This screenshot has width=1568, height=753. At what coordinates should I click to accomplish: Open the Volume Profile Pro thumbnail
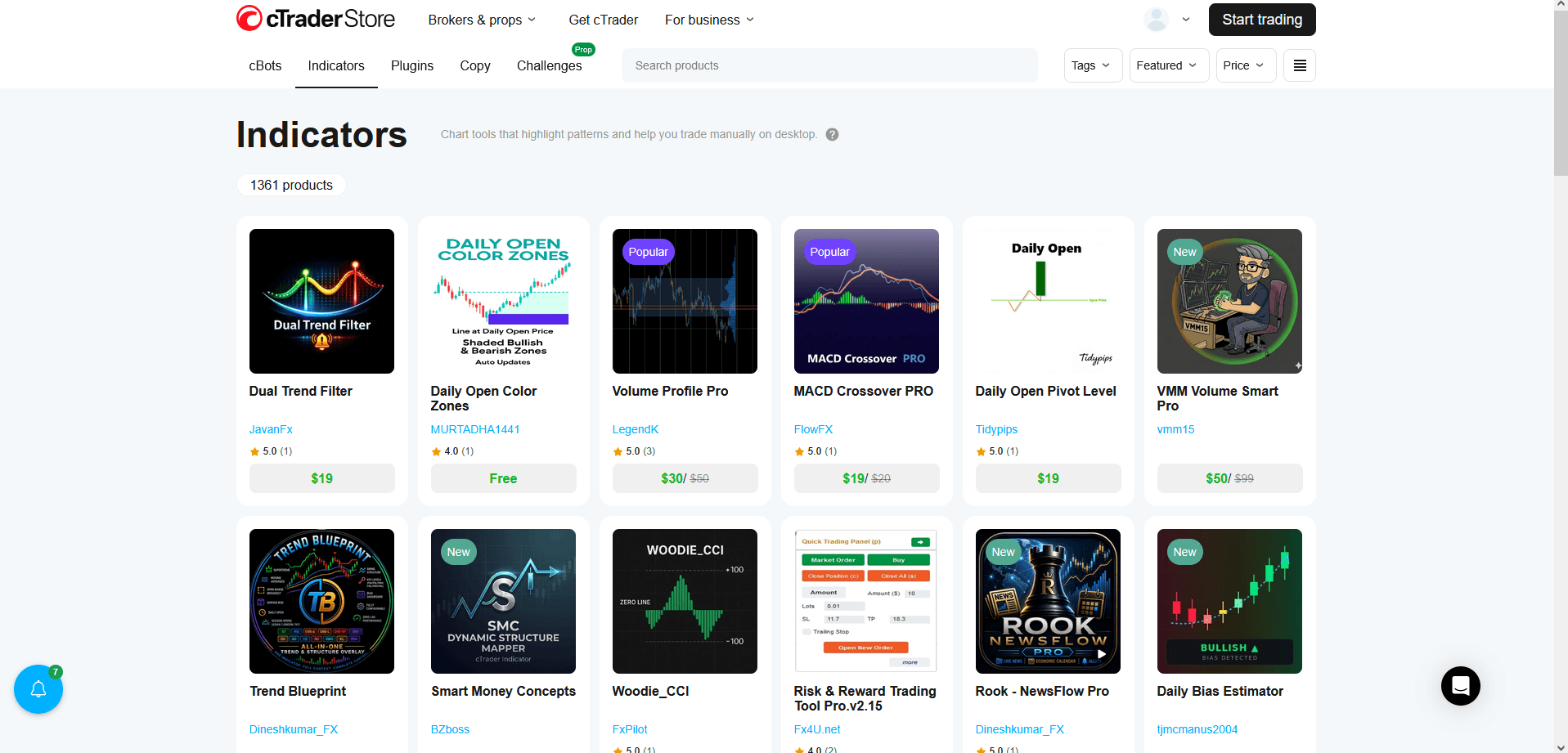click(685, 301)
